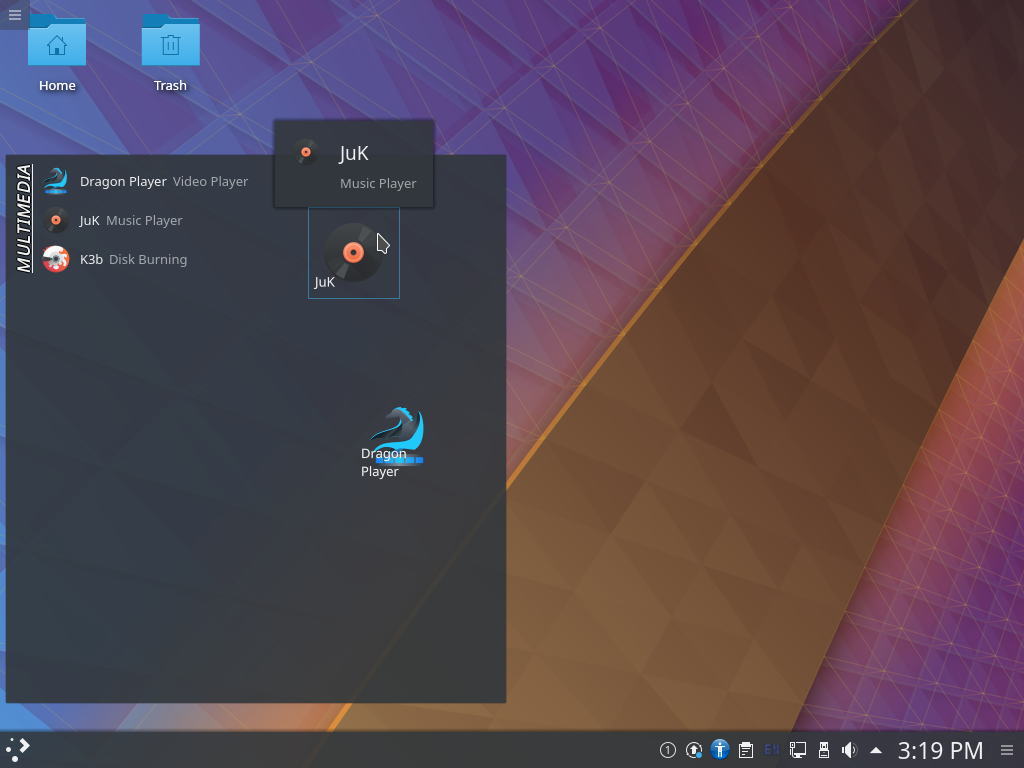Click the JuK vinyl icon in the favorites grid

353,253
